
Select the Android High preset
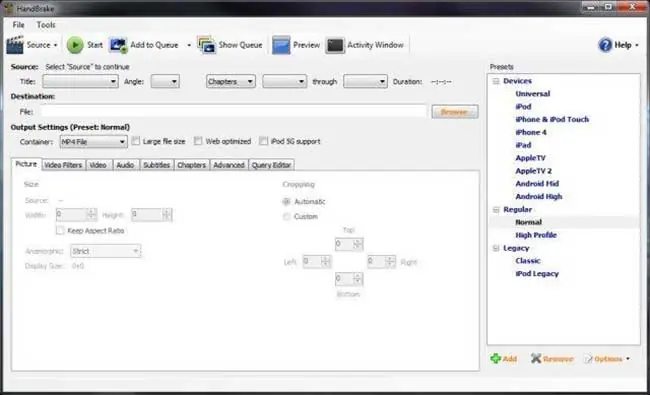[x=539, y=196]
